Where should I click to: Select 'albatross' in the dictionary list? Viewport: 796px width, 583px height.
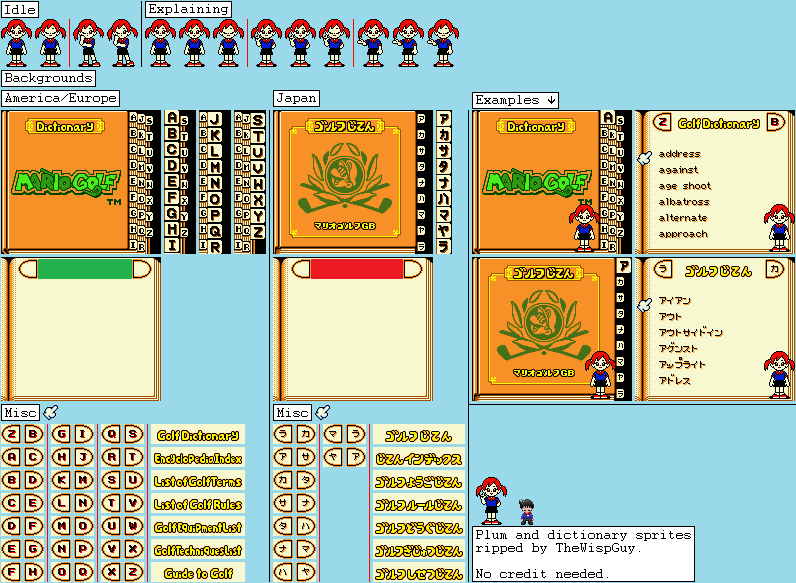[684, 202]
